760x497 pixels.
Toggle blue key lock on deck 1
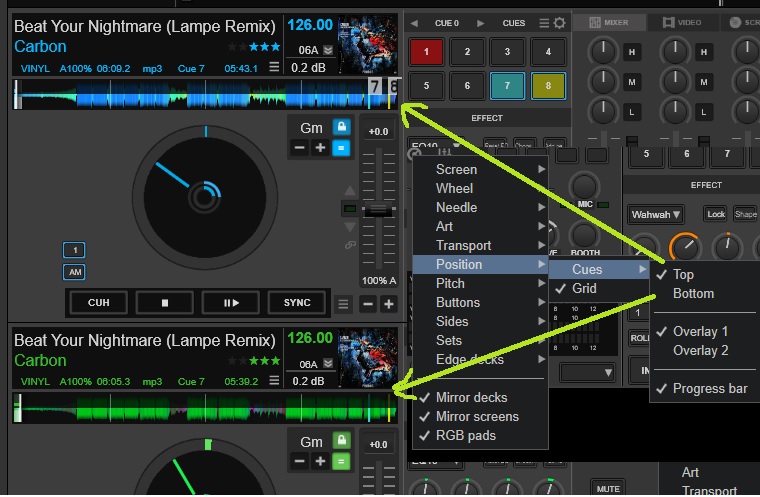pyautogui.click(x=341, y=127)
